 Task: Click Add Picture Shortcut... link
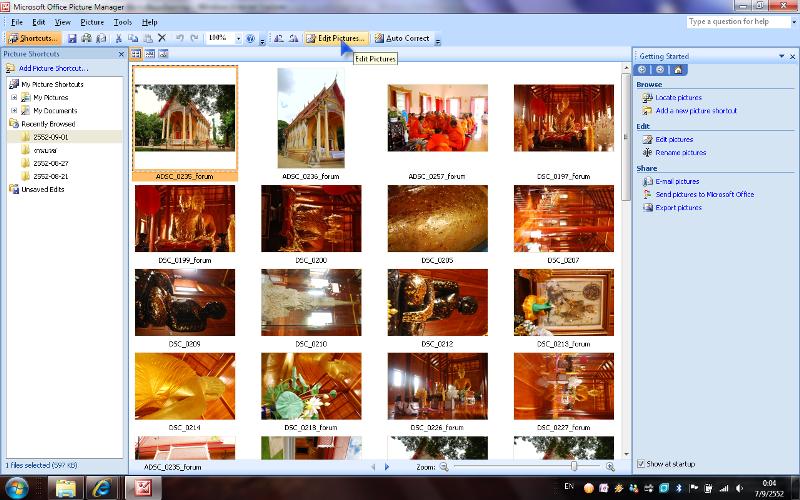click(x=53, y=68)
